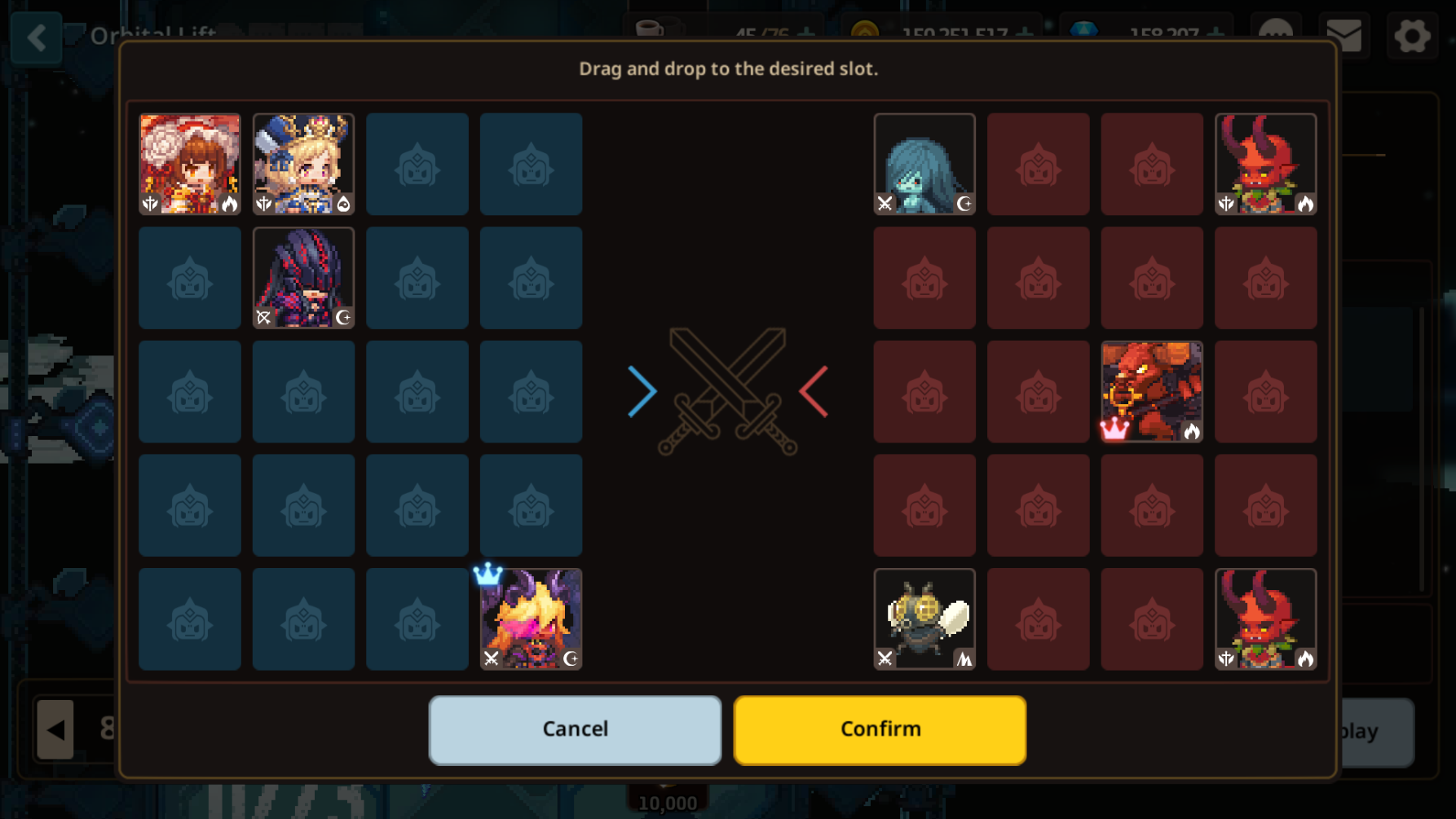Click the Cancel button
This screenshot has width=1456, height=819.
[576, 729]
